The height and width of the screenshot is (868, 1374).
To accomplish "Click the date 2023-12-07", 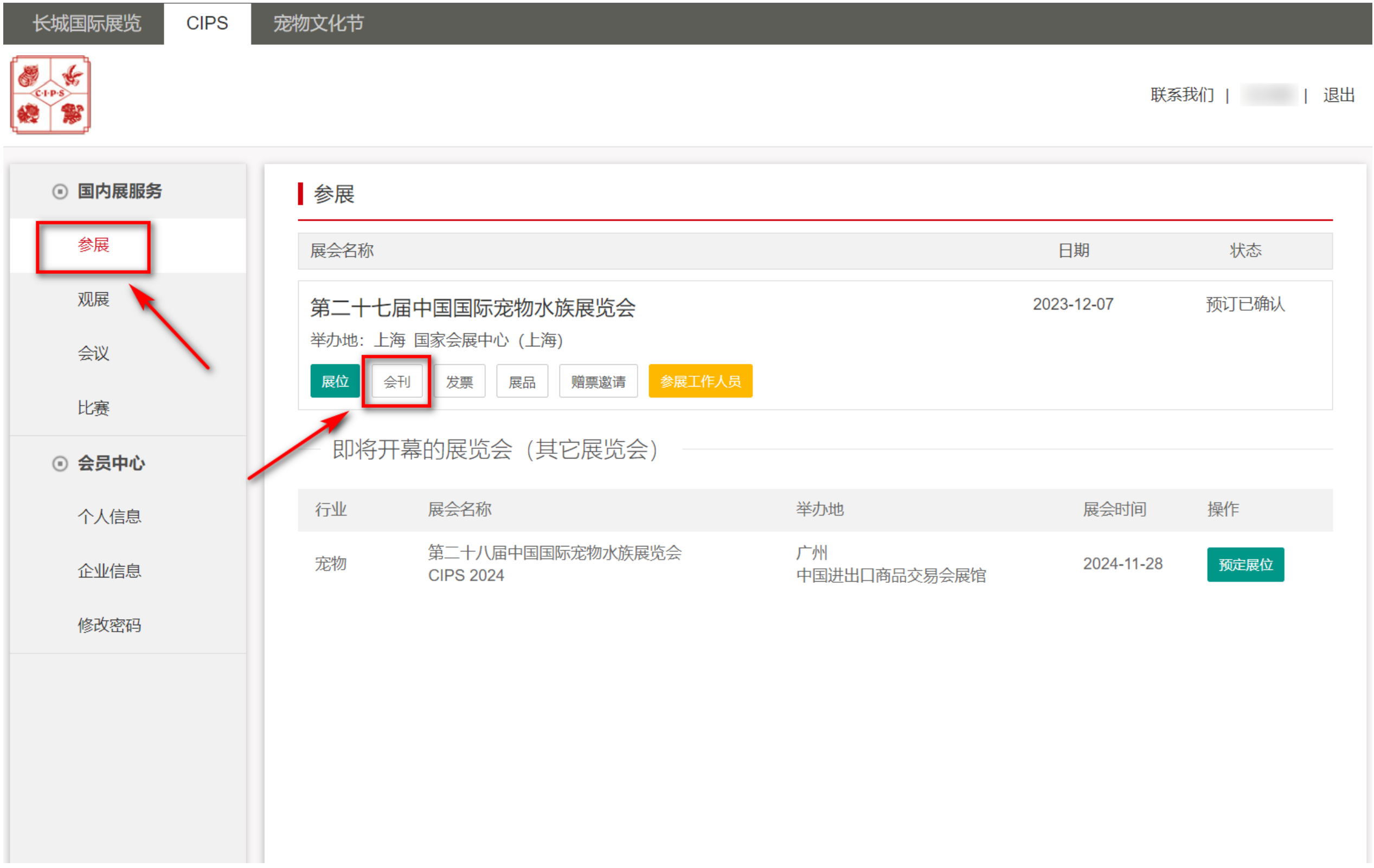I will click(1073, 305).
